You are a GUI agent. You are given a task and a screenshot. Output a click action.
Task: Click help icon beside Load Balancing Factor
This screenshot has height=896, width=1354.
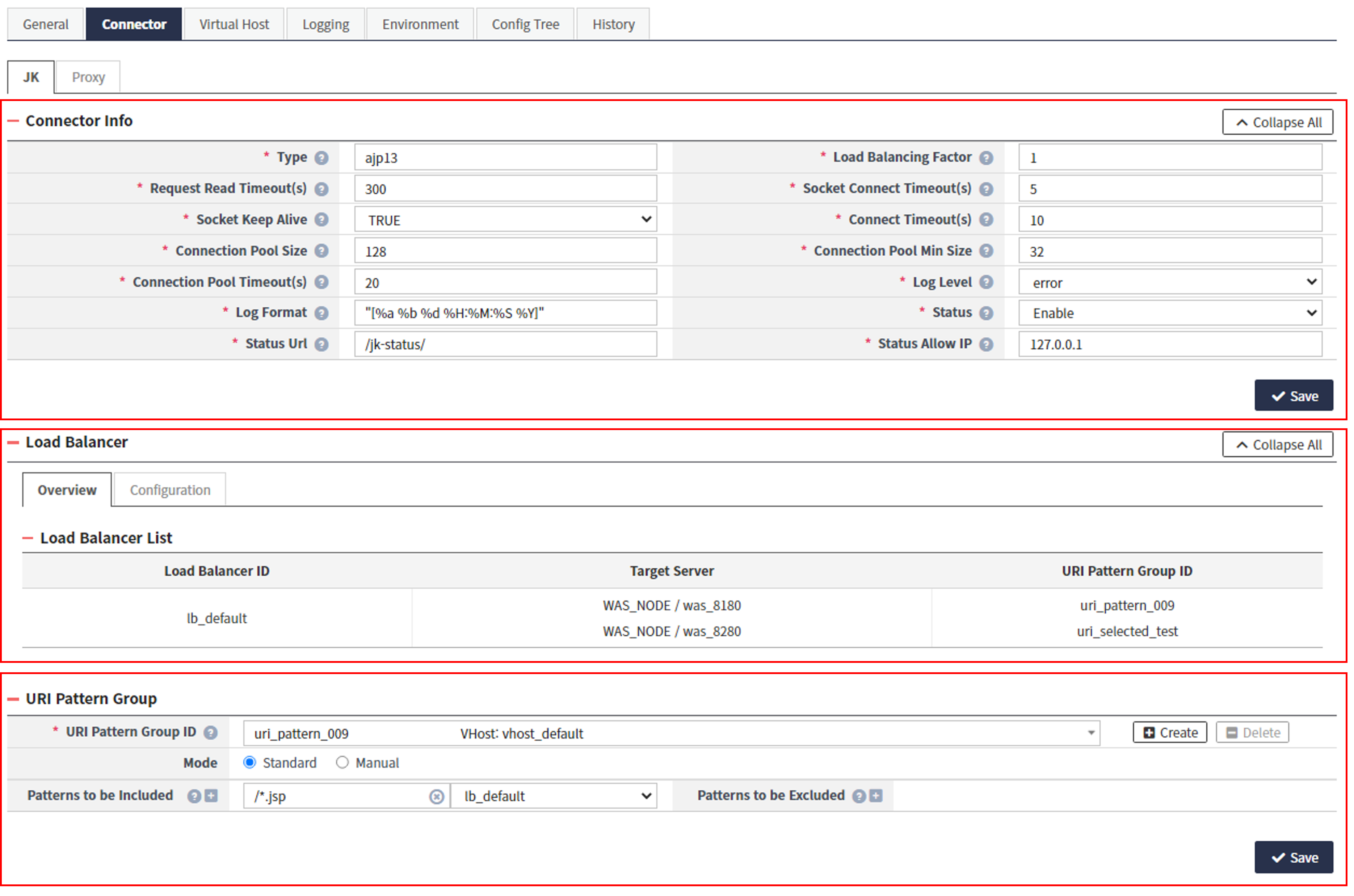pyautogui.click(x=986, y=158)
